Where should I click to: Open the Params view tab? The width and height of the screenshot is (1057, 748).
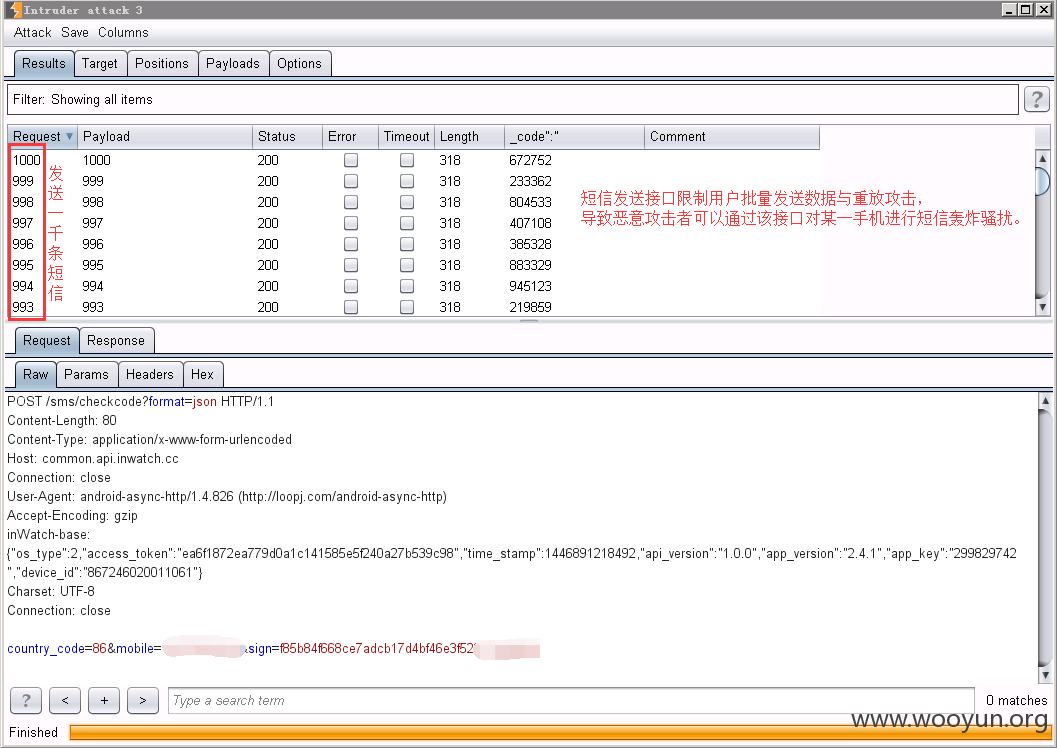pyautogui.click(x=86, y=374)
